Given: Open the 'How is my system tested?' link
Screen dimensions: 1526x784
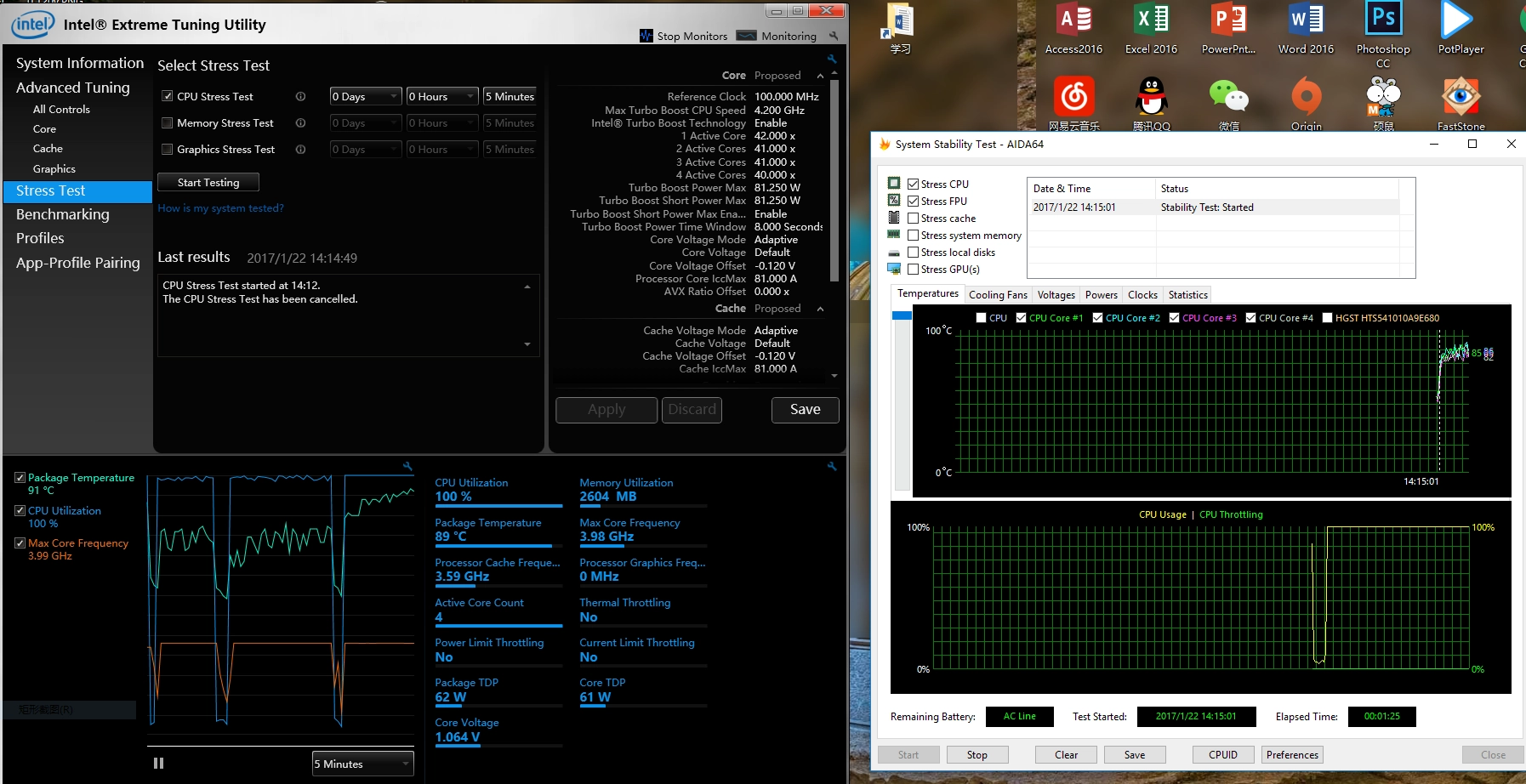Looking at the screenshot, I should click(220, 208).
